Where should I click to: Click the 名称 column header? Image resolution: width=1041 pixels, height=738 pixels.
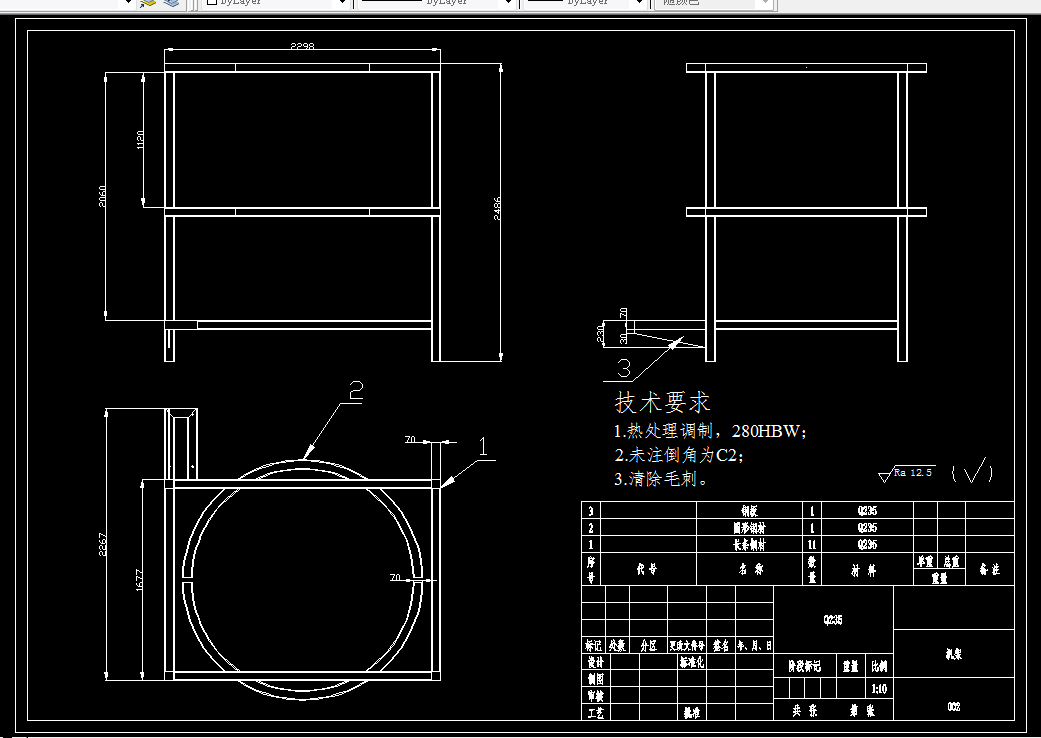[x=751, y=569]
